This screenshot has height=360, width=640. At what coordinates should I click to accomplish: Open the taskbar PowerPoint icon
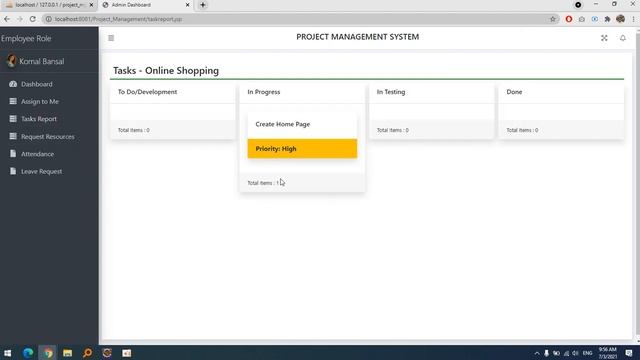point(127,353)
